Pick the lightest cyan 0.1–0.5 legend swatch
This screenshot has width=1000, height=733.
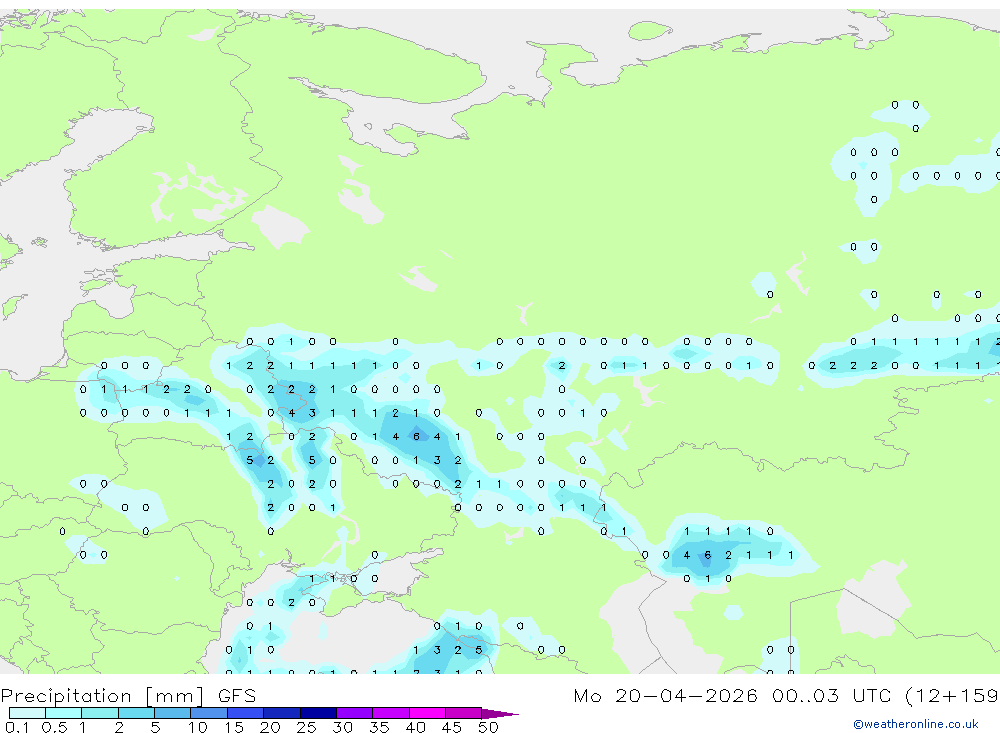click(x=27, y=713)
